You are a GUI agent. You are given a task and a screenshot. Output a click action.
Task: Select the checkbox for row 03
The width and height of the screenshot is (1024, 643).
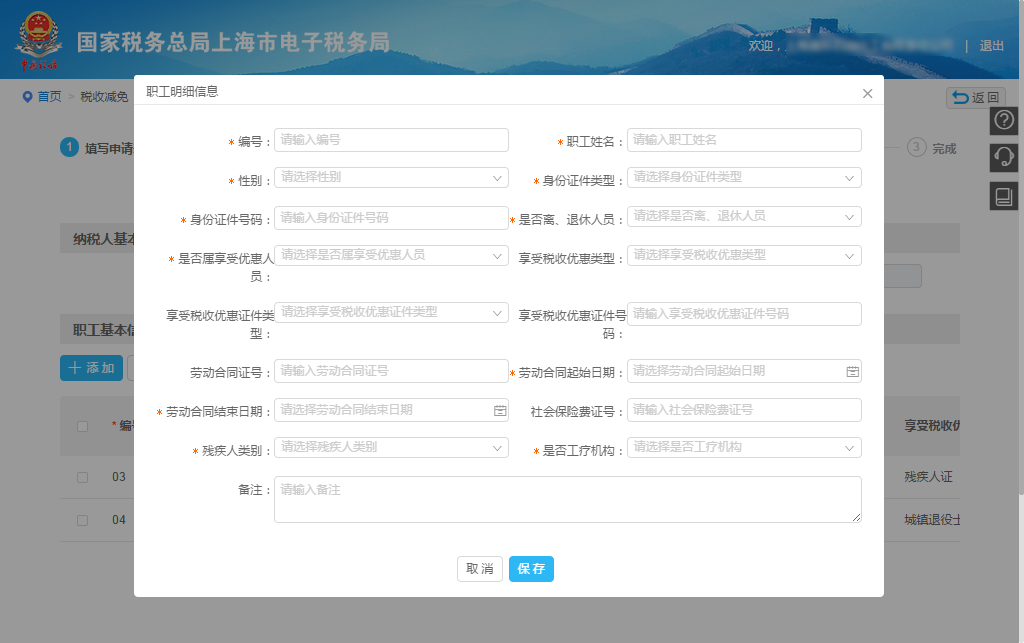point(82,477)
